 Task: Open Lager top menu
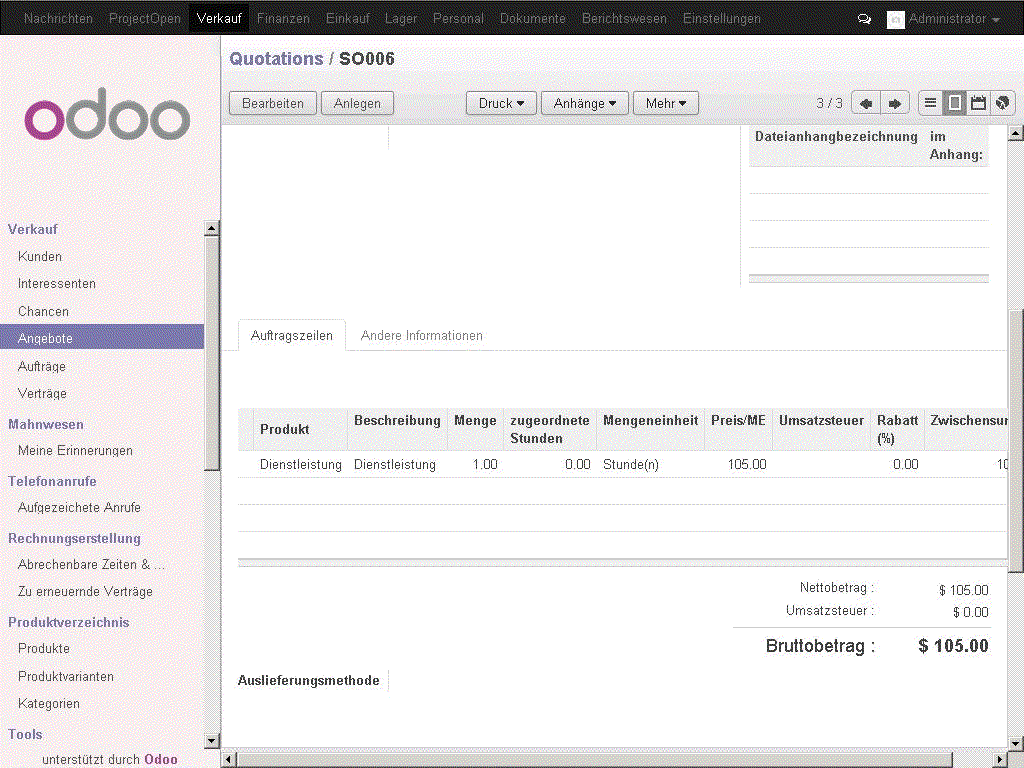[x=401, y=19]
